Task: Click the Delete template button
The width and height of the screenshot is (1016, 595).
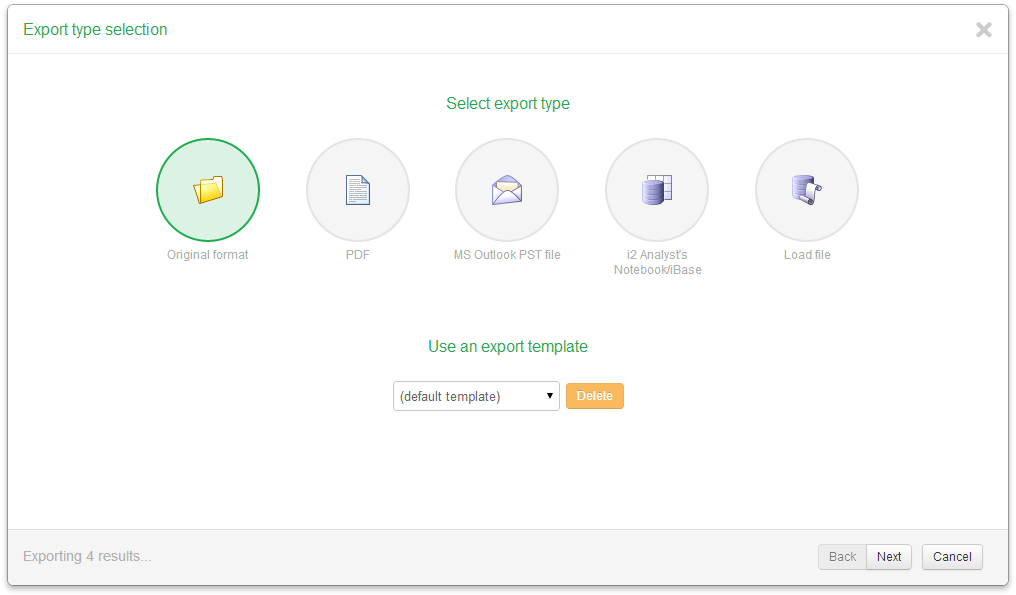Action: 594,396
